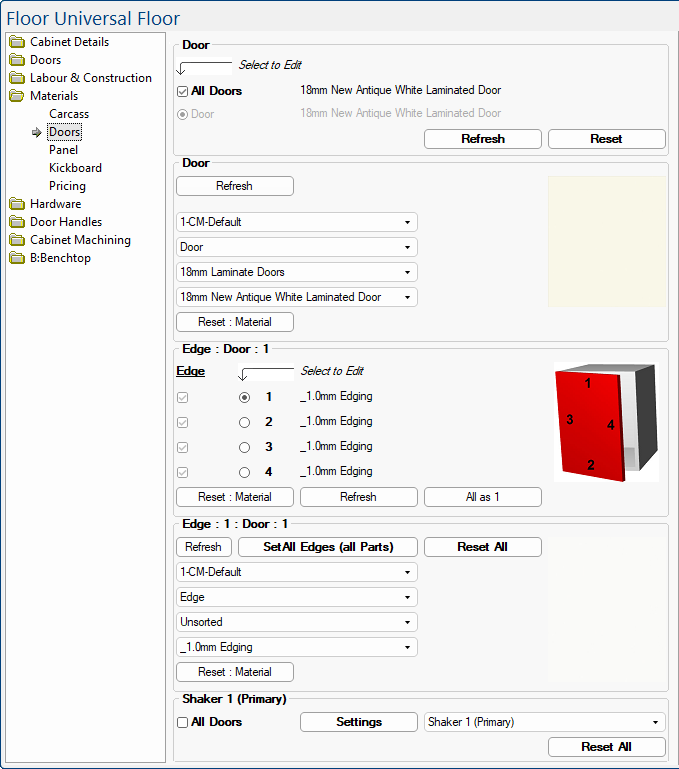This screenshot has width=679, height=769.
Task: Select Carcass under Materials
Action: 69,114
